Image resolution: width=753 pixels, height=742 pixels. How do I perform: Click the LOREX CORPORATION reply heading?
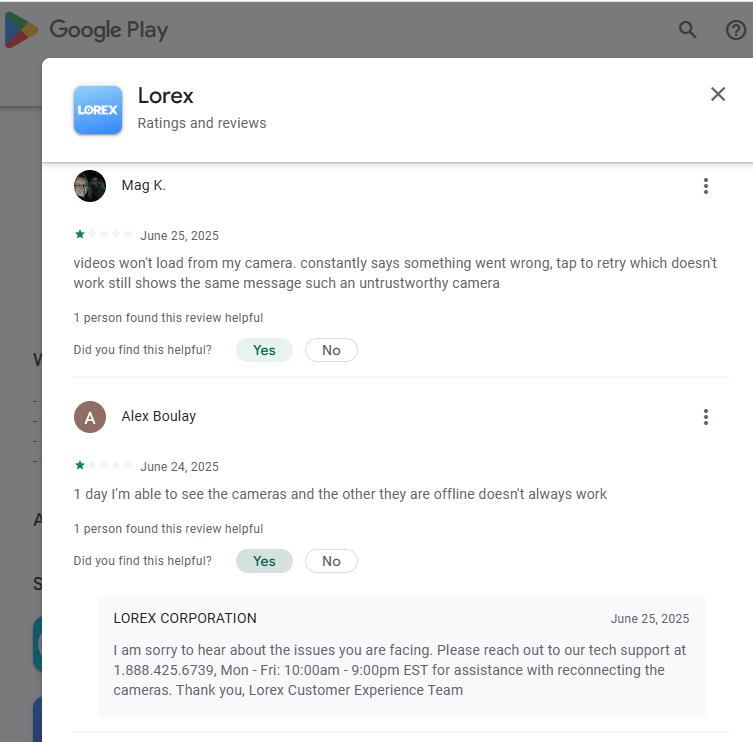point(185,619)
